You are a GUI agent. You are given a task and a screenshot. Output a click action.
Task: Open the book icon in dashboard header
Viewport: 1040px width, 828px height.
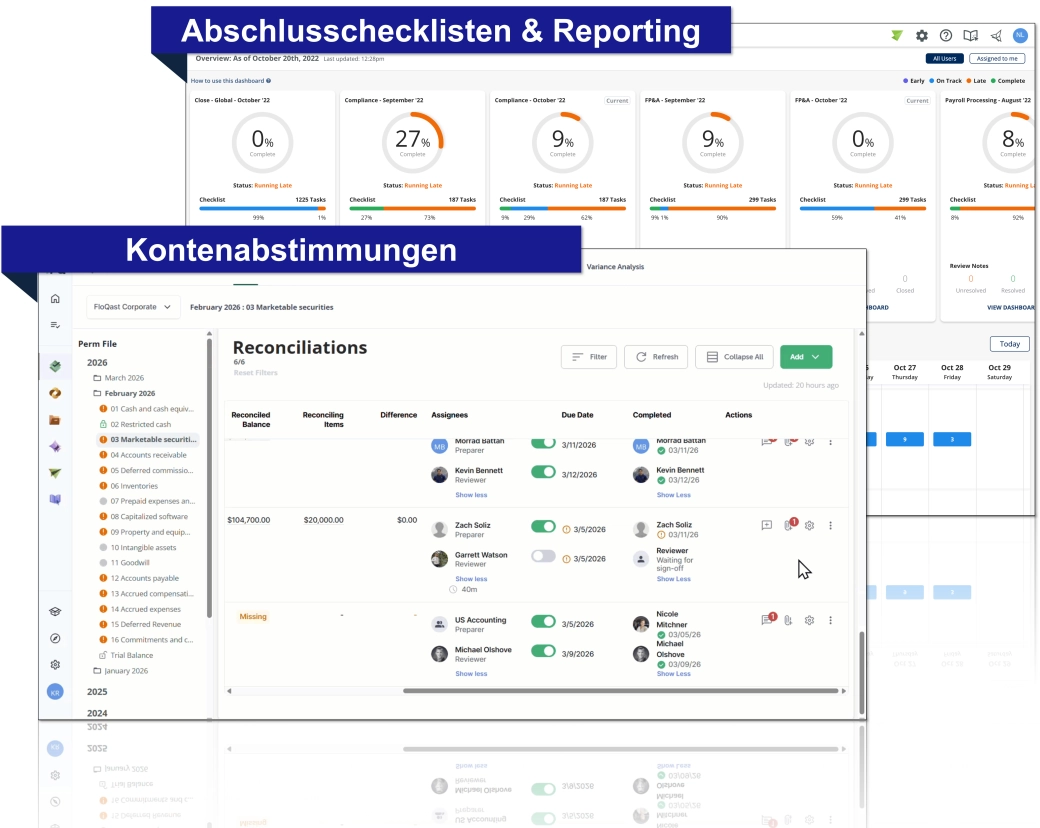[x=970, y=36]
